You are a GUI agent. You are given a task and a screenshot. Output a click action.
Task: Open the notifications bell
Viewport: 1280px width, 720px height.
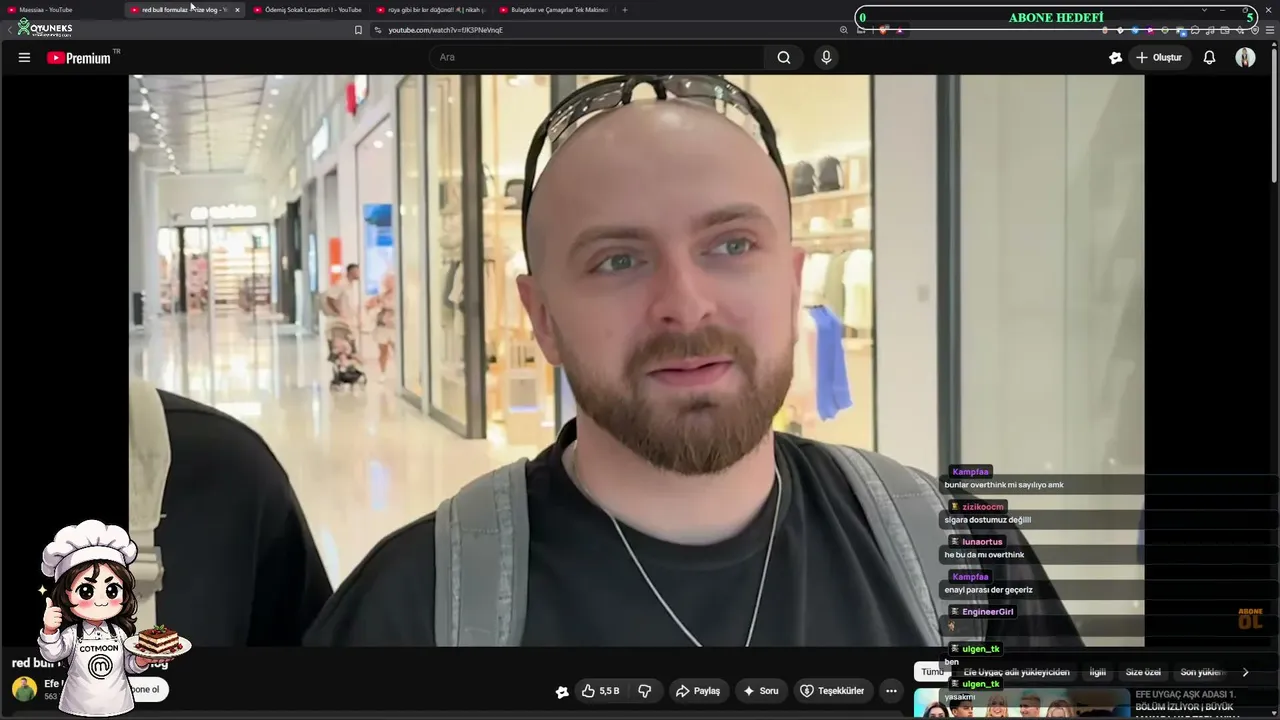click(x=1209, y=58)
